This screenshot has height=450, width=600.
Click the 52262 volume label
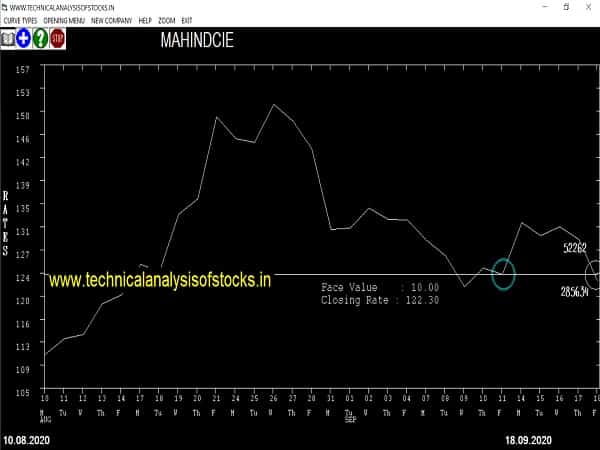point(574,247)
